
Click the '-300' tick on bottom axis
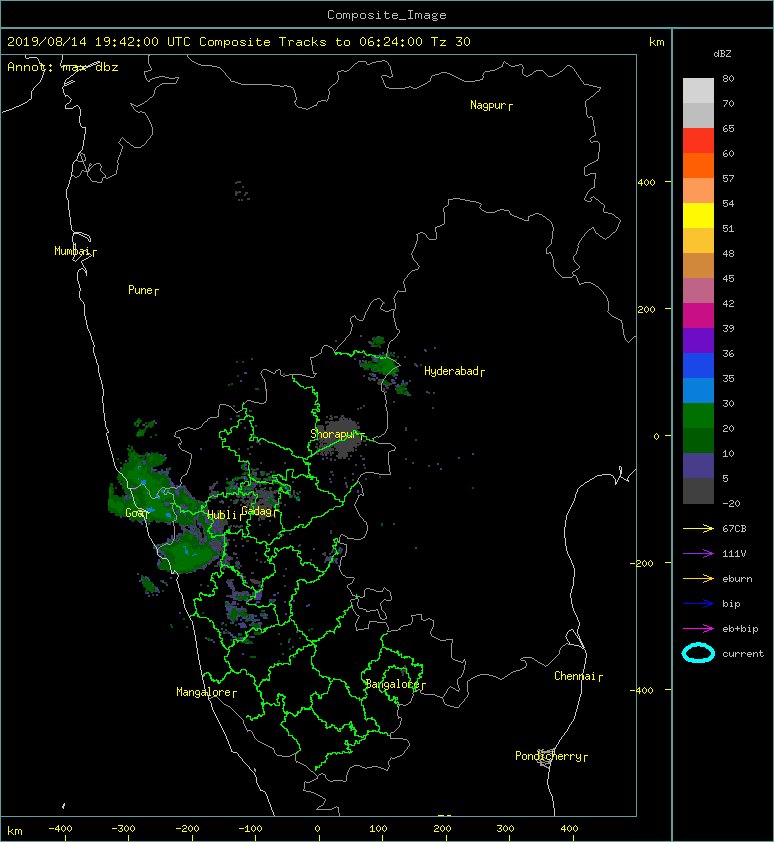click(123, 829)
